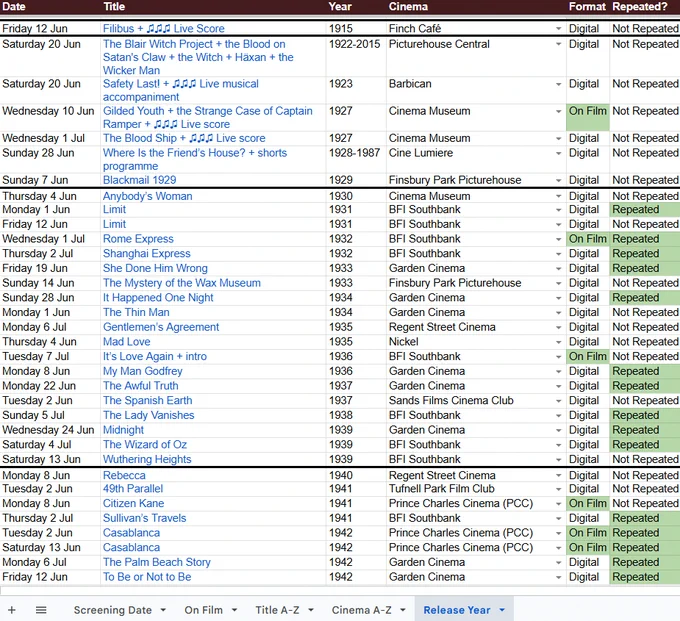Select the Format column header
This screenshot has width=680, height=621.
[x=587, y=7]
